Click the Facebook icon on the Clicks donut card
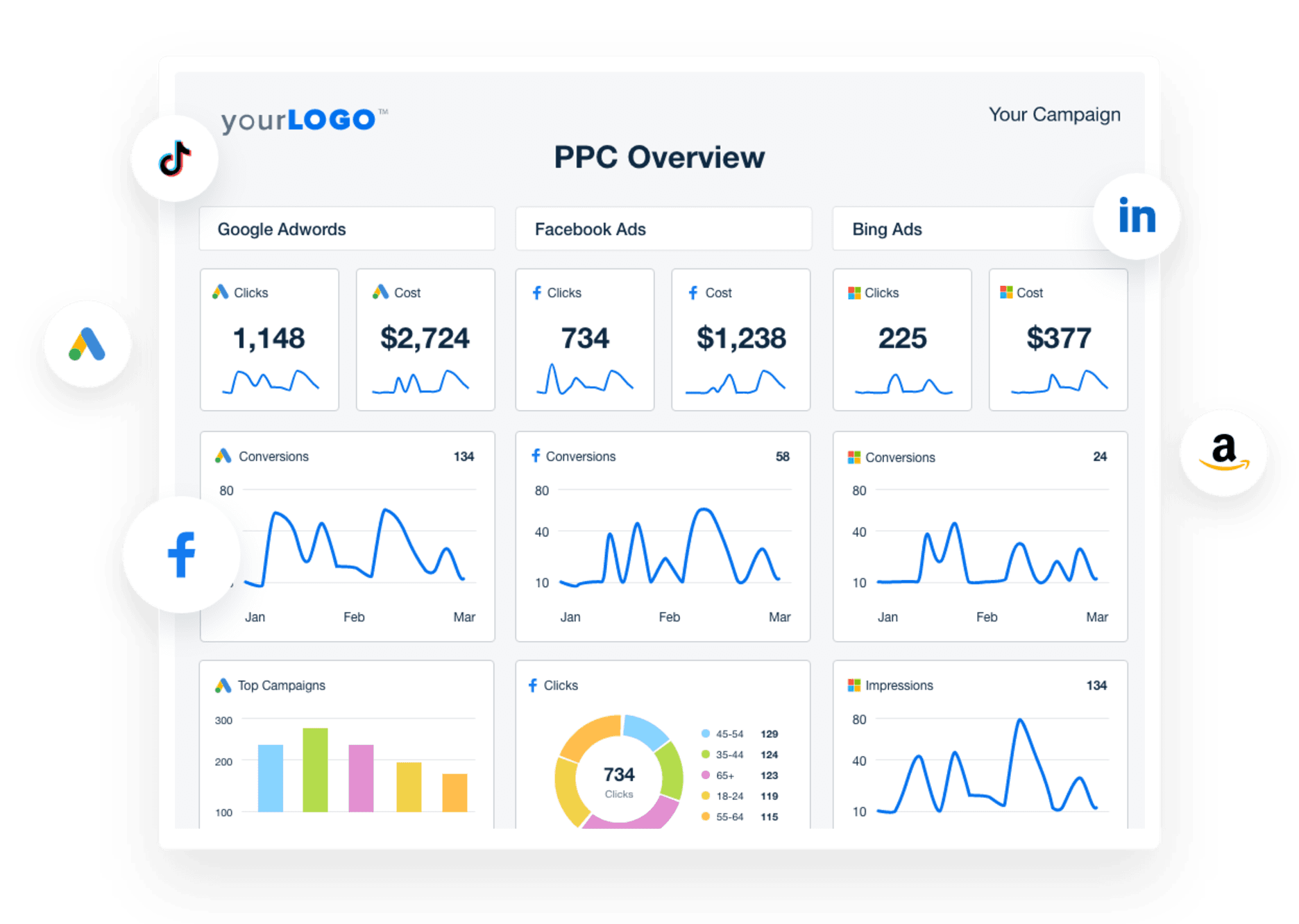Image resolution: width=1299 pixels, height=924 pixels. pyautogui.click(x=533, y=685)
